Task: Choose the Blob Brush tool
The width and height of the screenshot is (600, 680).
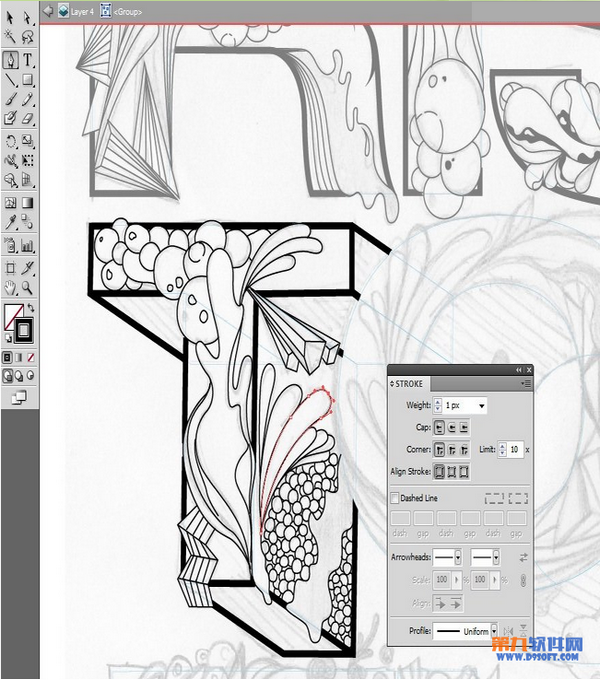Action: pyautogui.click(x=10, y=118)
